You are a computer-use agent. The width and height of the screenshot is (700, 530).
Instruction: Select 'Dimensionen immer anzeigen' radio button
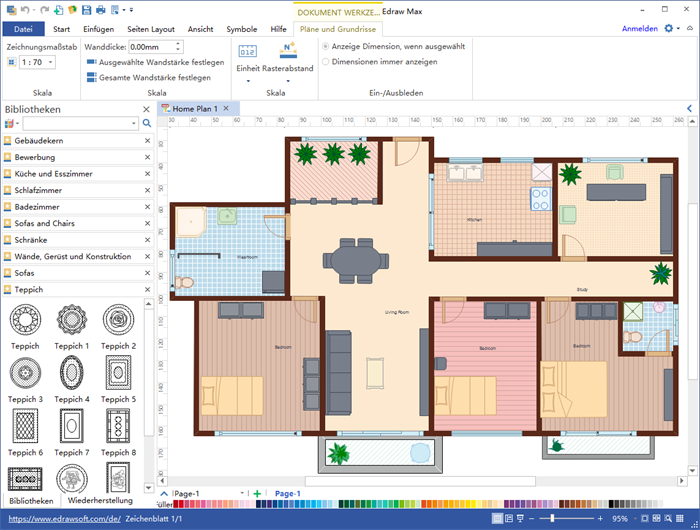(x=326, y=61)
